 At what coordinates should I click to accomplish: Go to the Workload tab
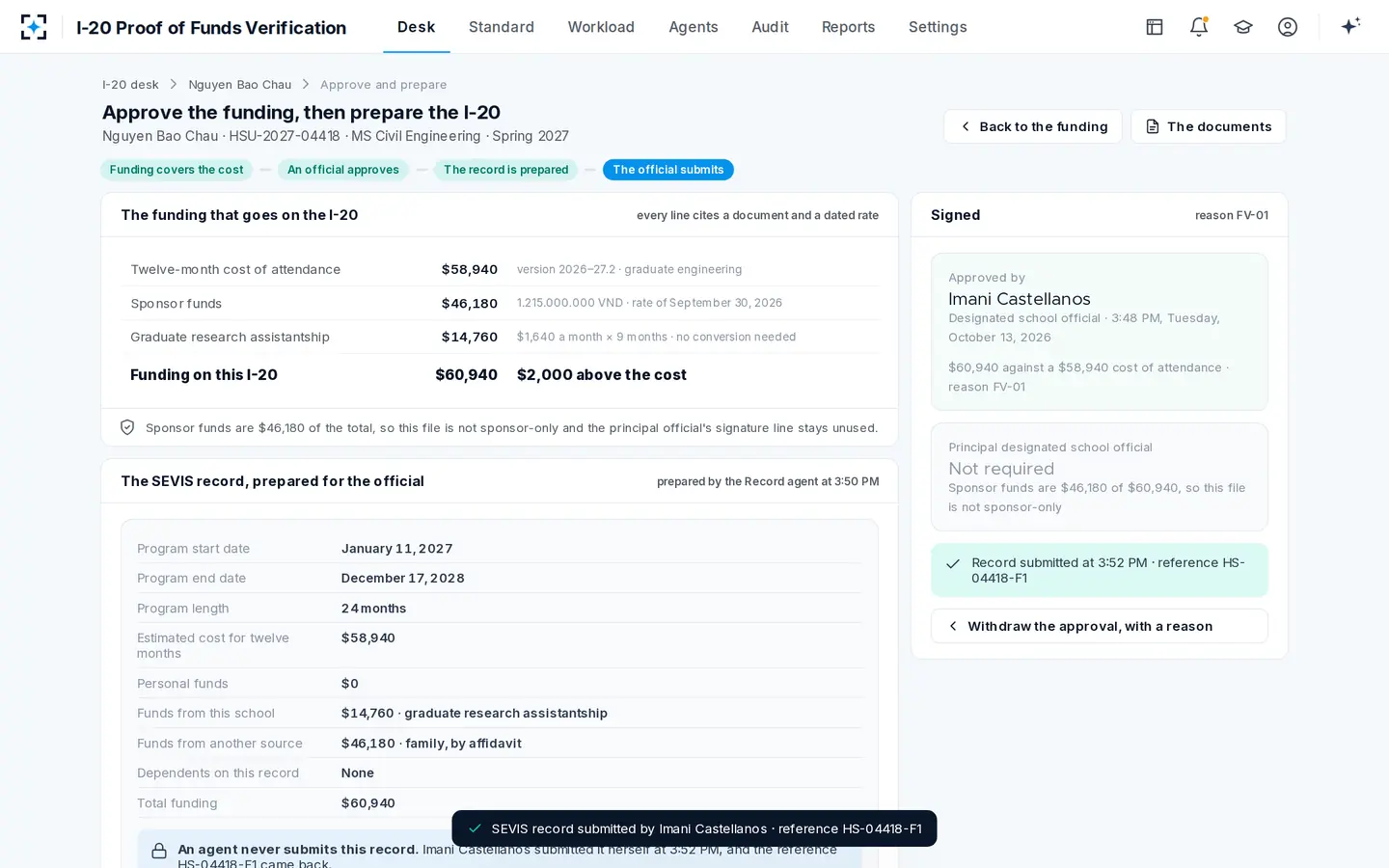[601, 27]
